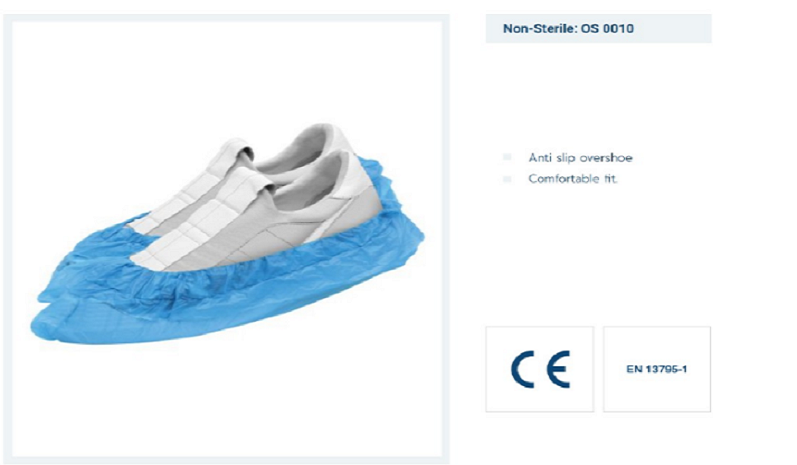Click the letter C of CE logo
Image resolution: width=797 pixels, height=465 pixels.
(x=523, y=369)
